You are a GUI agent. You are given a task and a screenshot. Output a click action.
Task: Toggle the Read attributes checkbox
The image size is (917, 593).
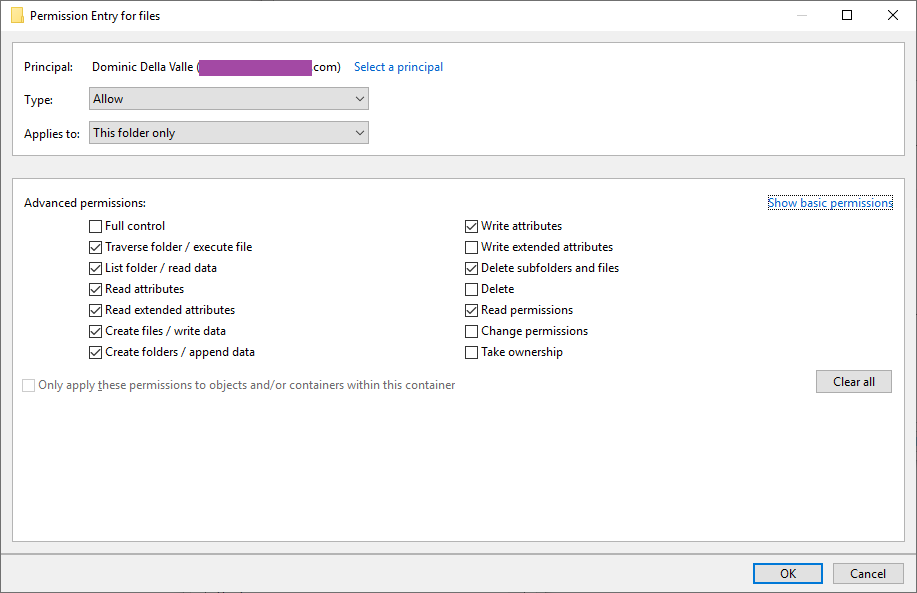click(x=95, y=289)
